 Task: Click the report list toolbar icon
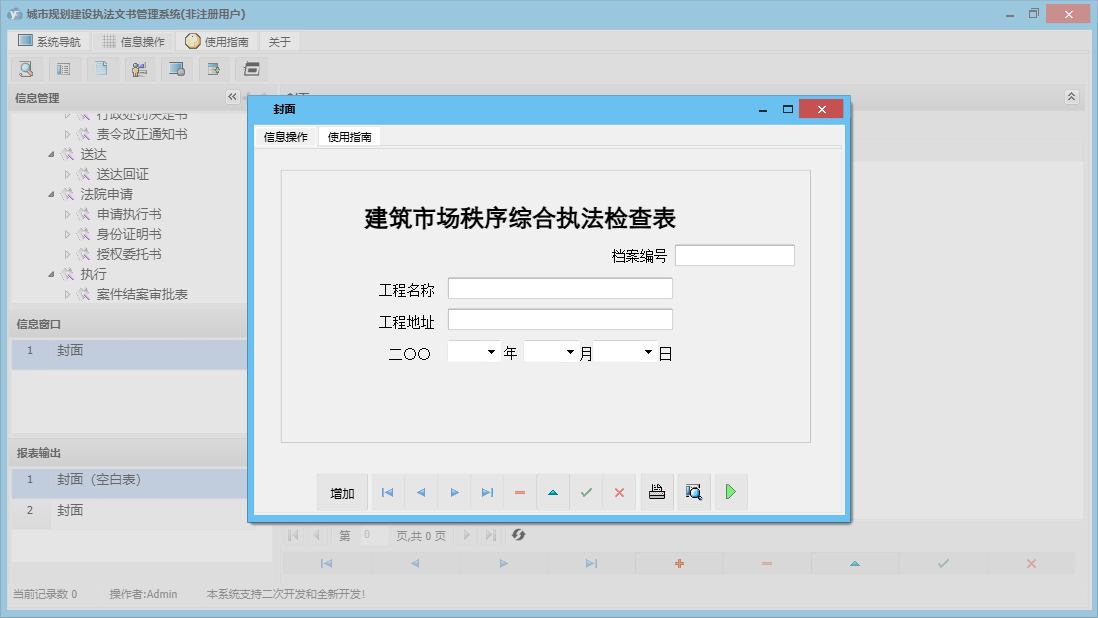tap(64, 69)
